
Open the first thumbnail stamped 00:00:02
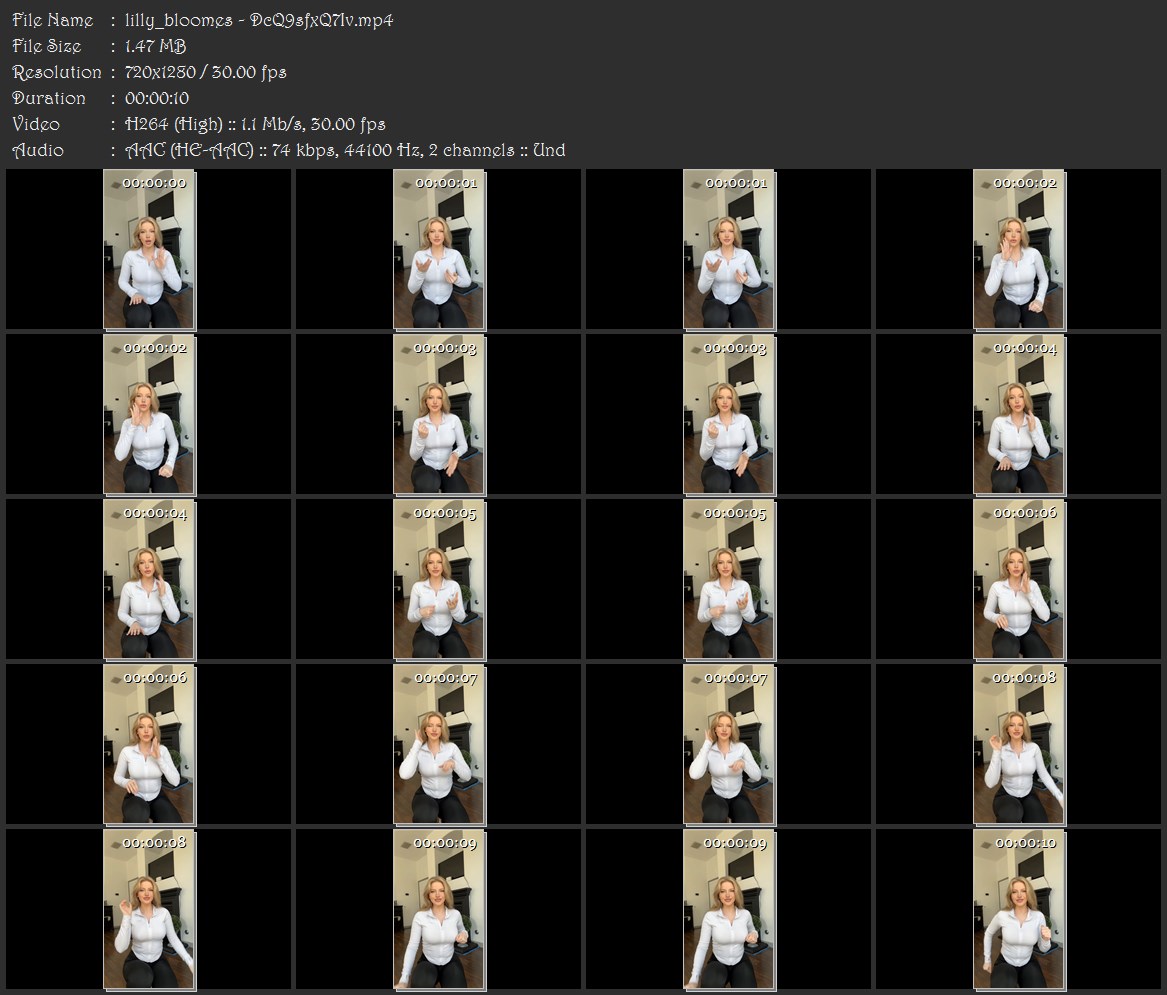point(1019,249)
